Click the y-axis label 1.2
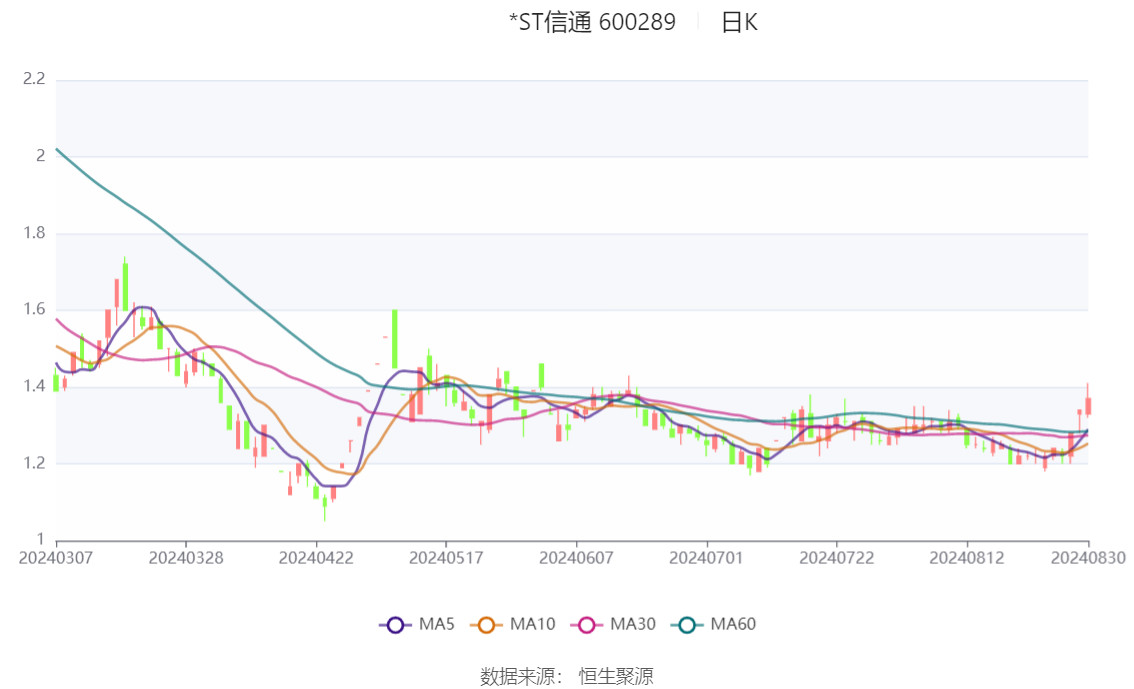 34,463
